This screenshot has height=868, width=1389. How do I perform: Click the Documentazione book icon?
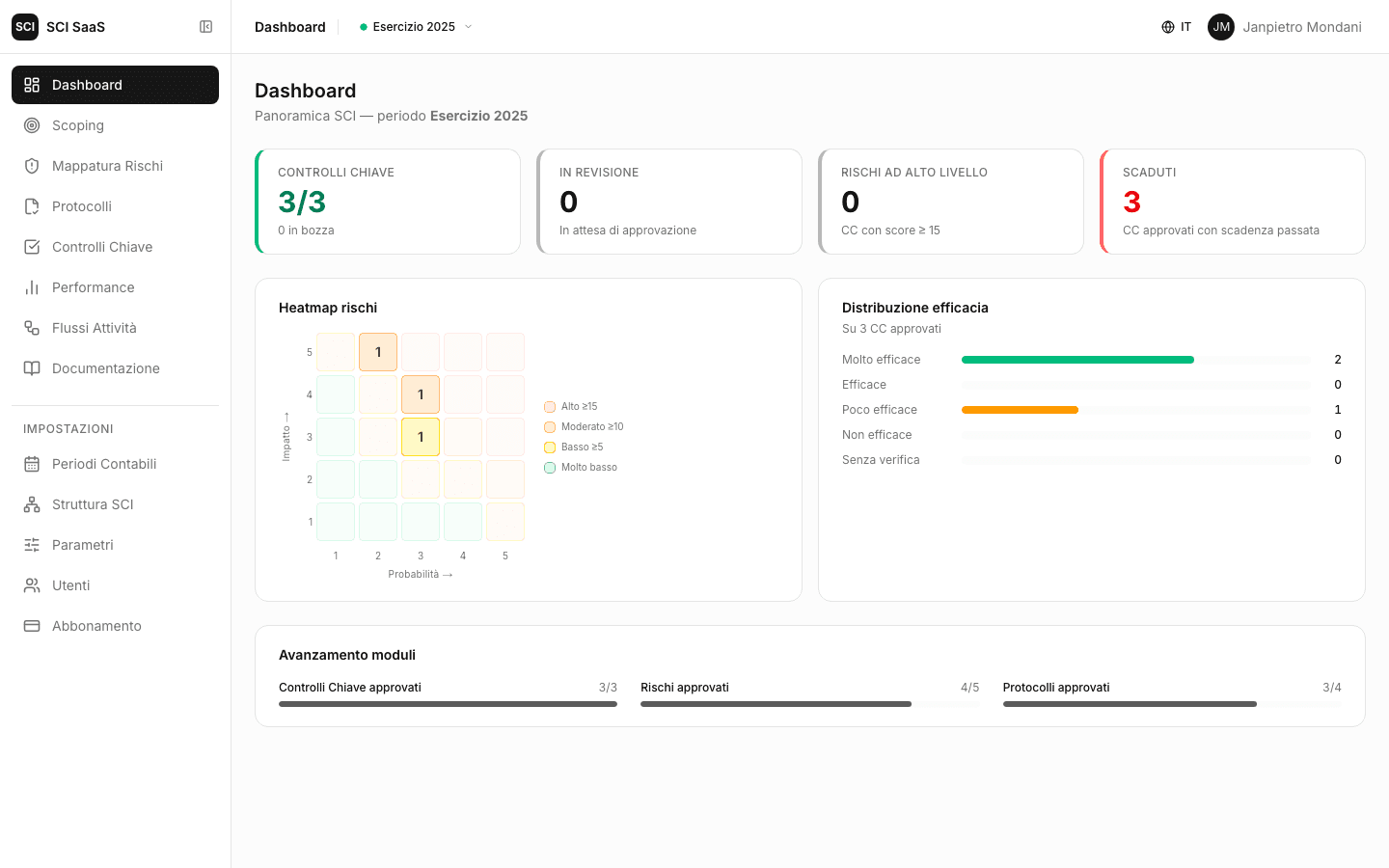point(32,368)
